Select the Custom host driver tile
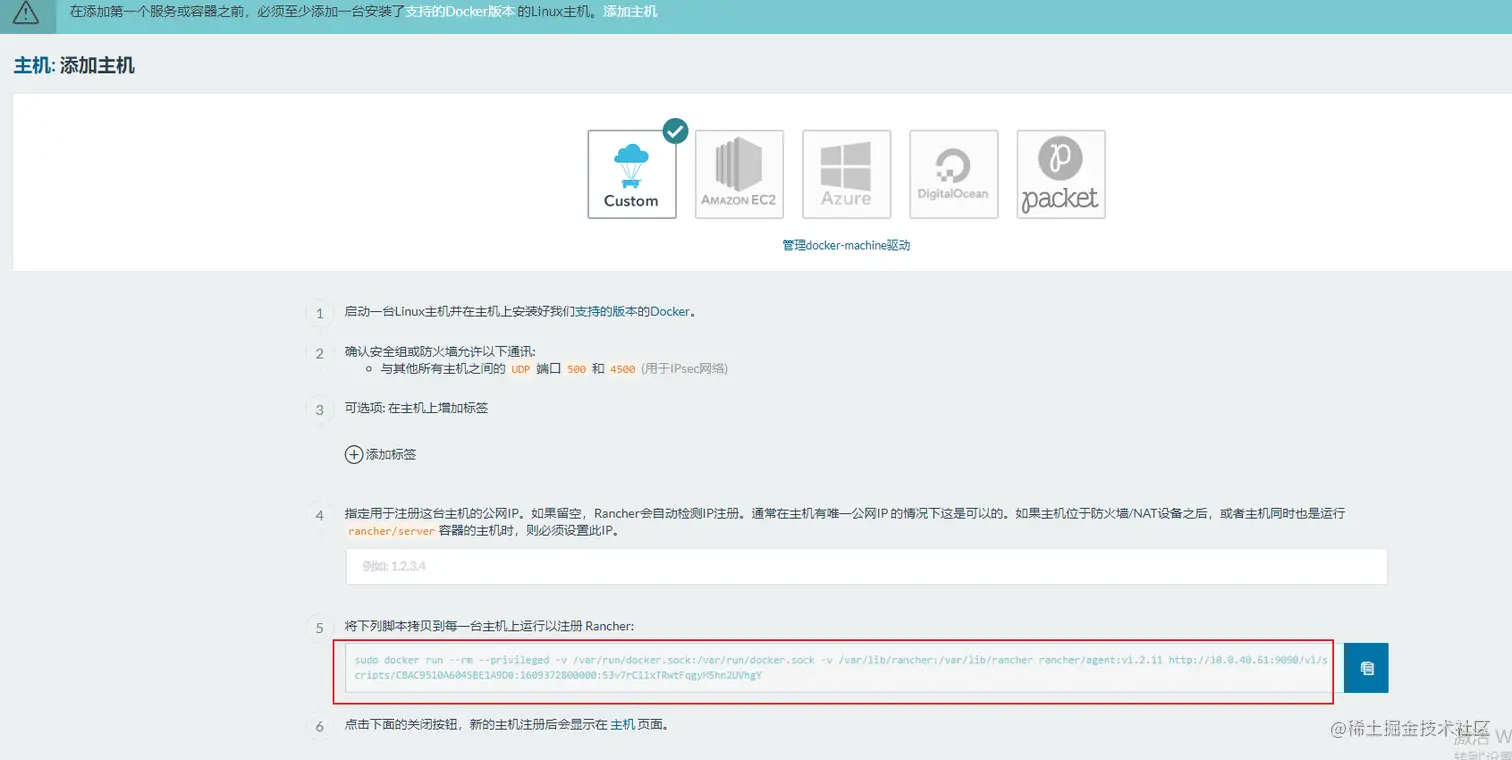This screenshot has width=1512, height=760. (631, 174)
